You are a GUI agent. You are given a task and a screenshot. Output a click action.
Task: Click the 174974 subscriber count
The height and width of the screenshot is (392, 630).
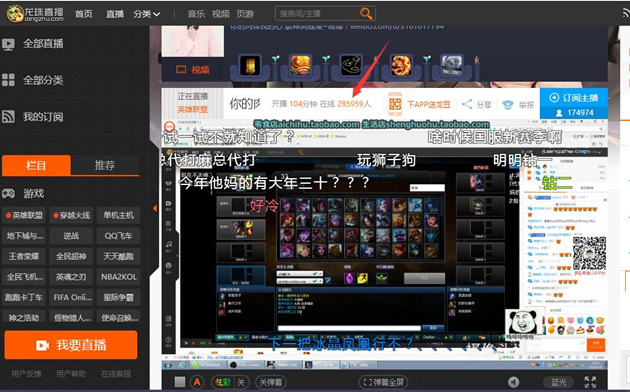coord(575,113)
